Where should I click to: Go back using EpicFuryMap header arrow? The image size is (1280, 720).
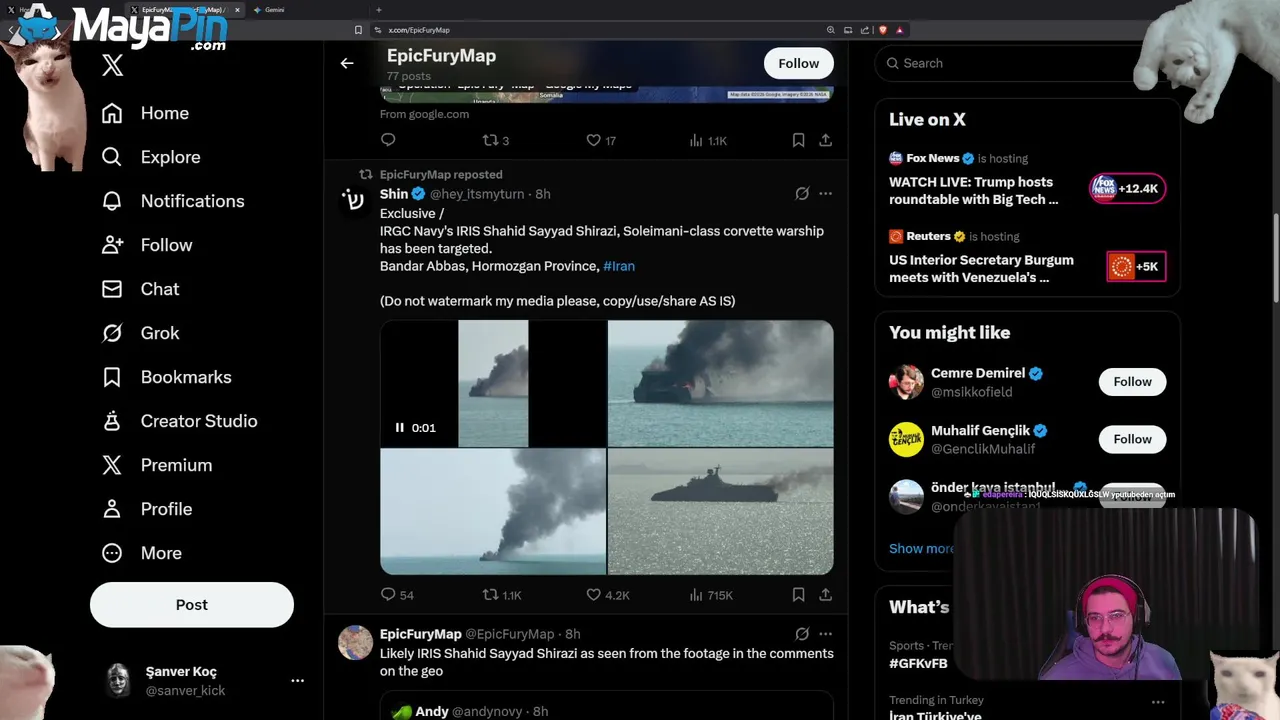tap(347, 63)
